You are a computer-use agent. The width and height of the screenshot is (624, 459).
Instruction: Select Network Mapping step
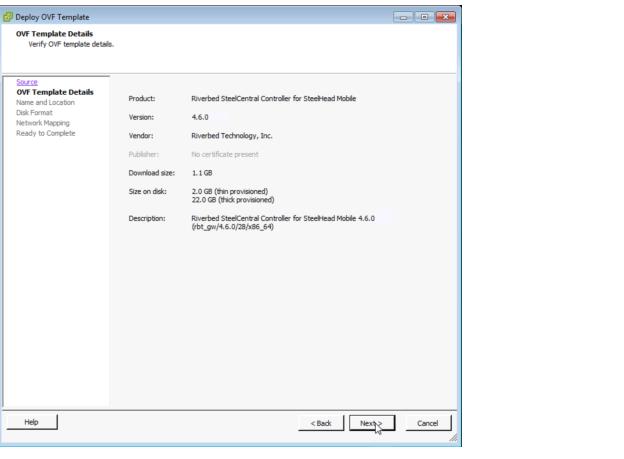pyautogui.click(x=43, y=123)
